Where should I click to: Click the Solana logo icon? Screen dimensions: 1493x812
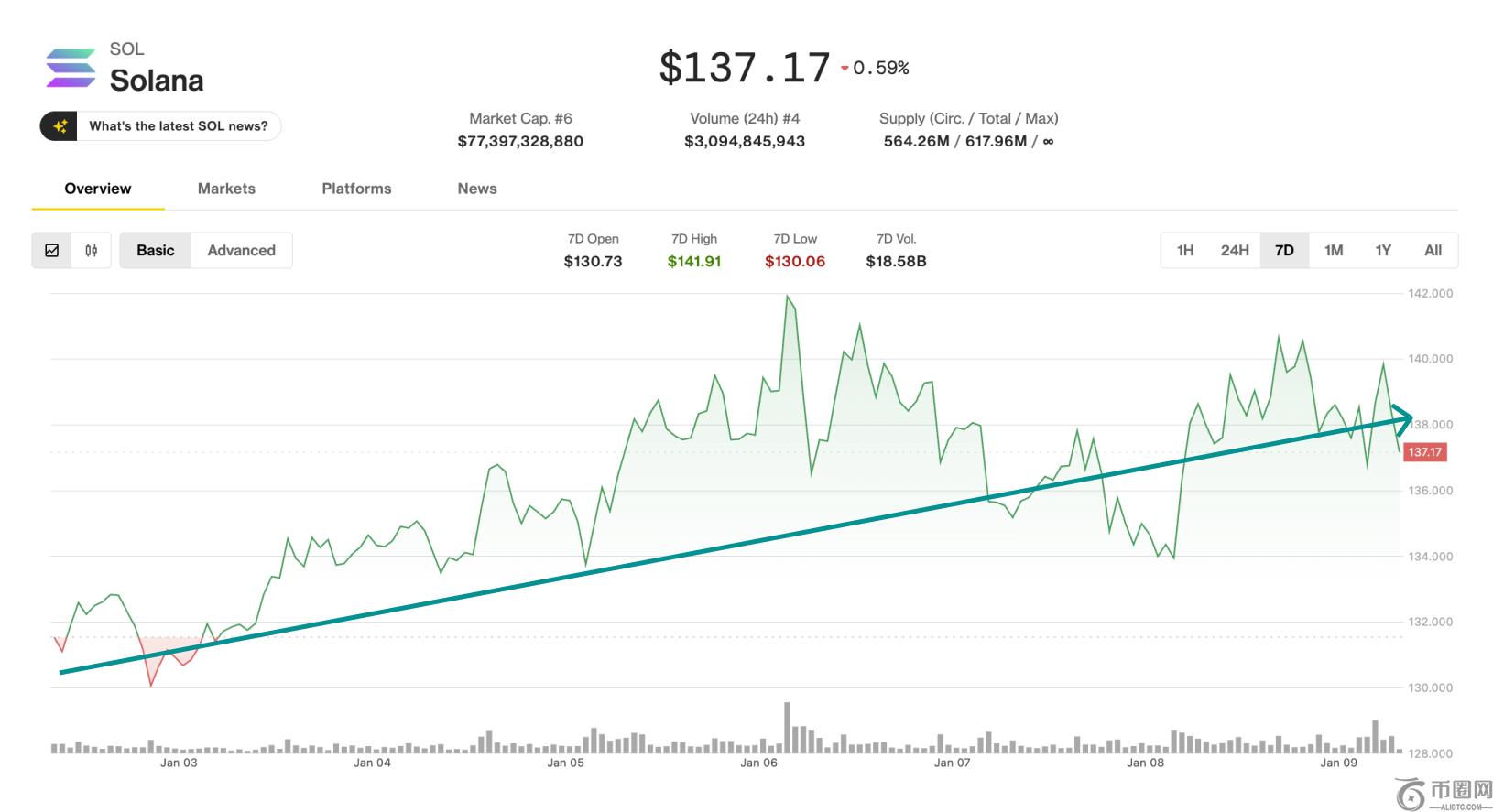71,68
